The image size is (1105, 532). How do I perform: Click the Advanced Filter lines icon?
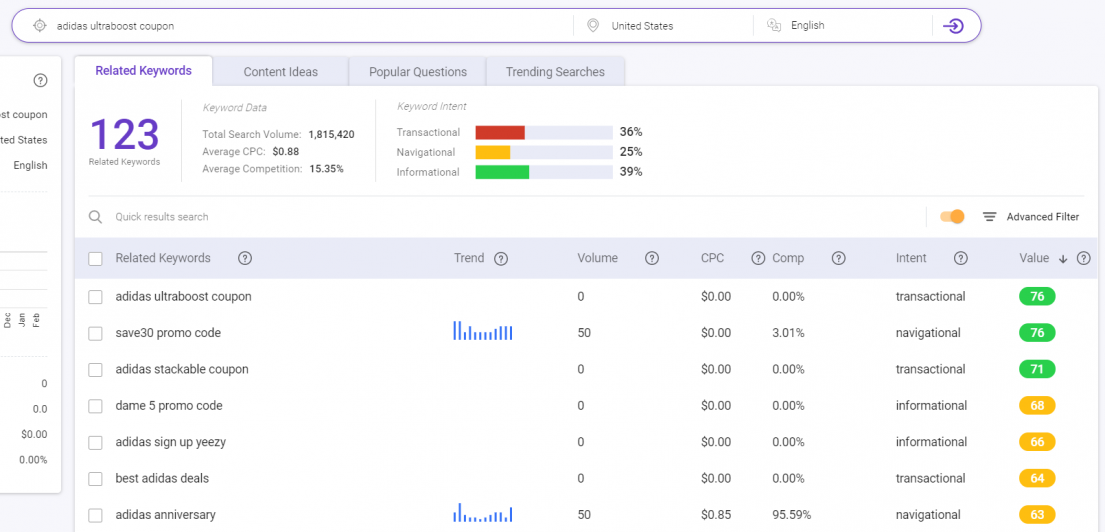coord(989,217)
